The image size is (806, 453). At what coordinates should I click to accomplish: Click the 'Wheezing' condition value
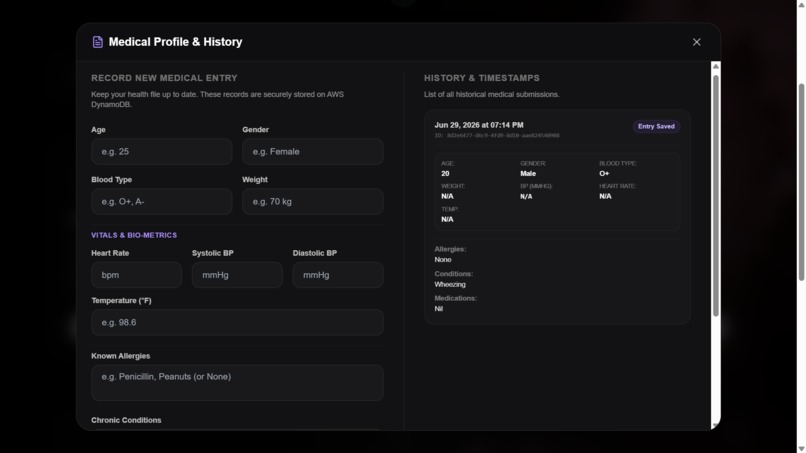pyautogui.click(x=450, y=284)
